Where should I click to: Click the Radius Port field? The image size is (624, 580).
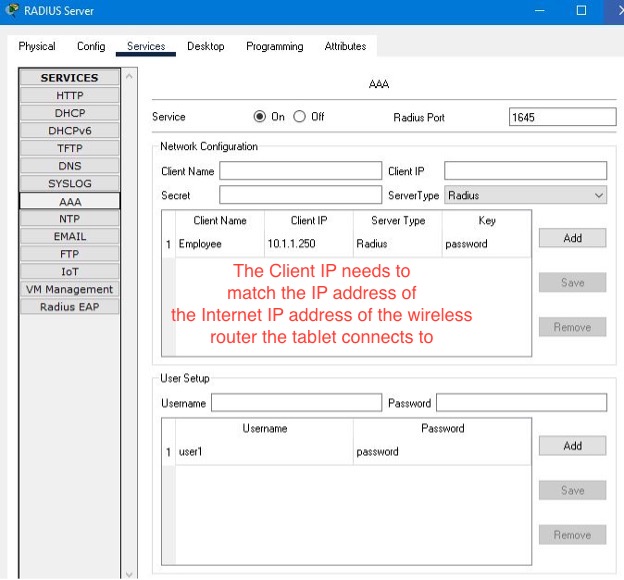tap(562, 117)
